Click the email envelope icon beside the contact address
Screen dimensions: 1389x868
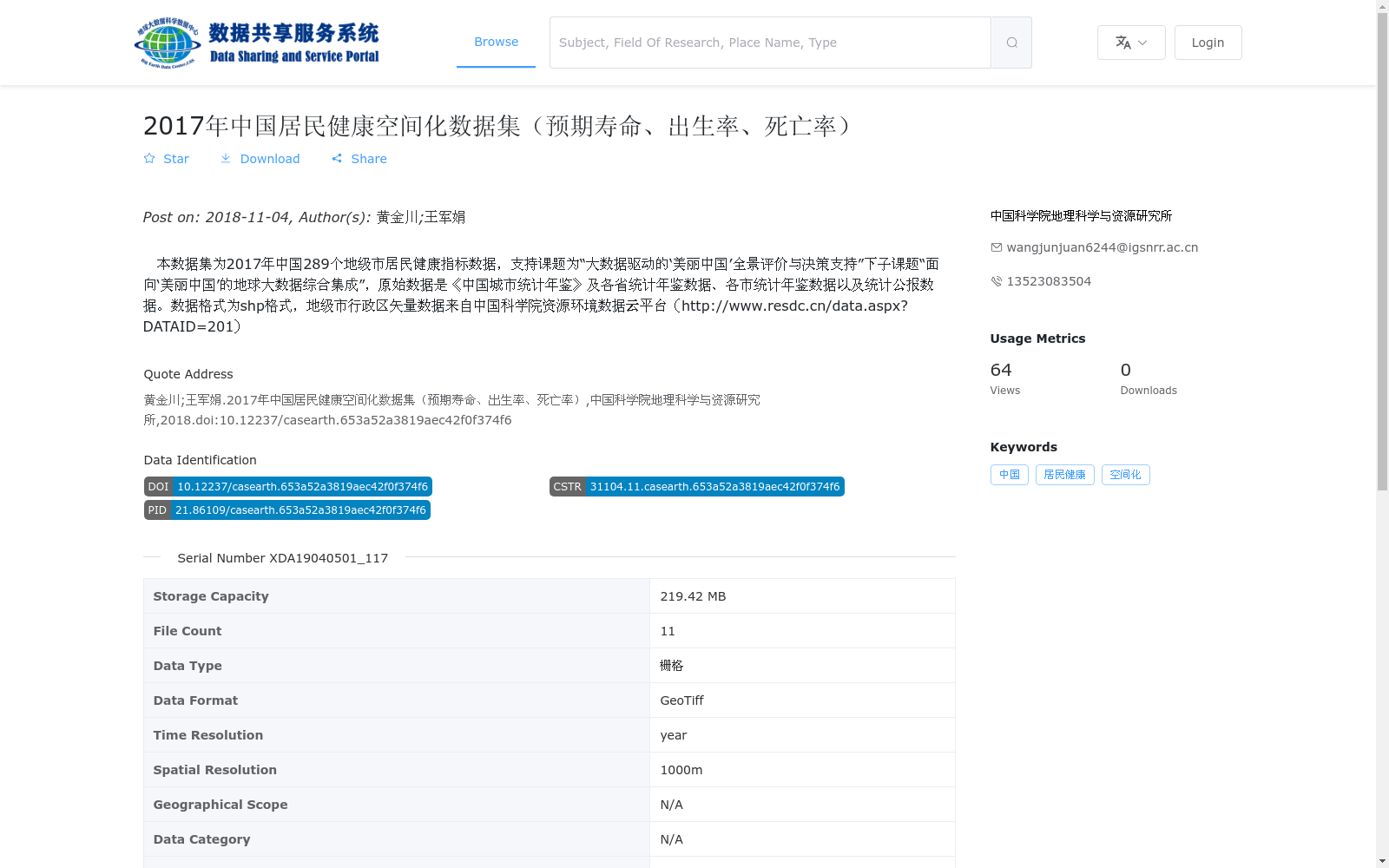[x=996, y=247]
